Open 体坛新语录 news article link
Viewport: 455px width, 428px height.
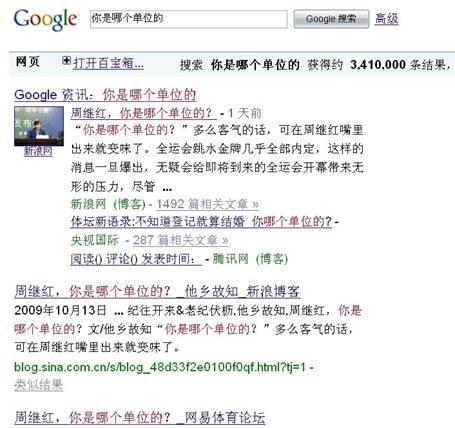point(201,222)
